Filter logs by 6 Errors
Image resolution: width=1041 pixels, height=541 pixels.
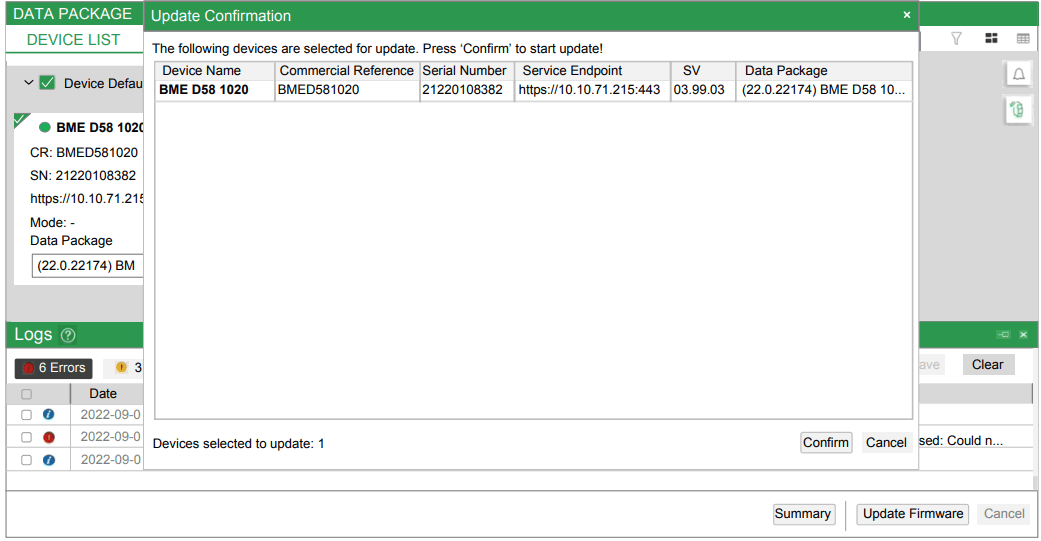tap(54, 368)
